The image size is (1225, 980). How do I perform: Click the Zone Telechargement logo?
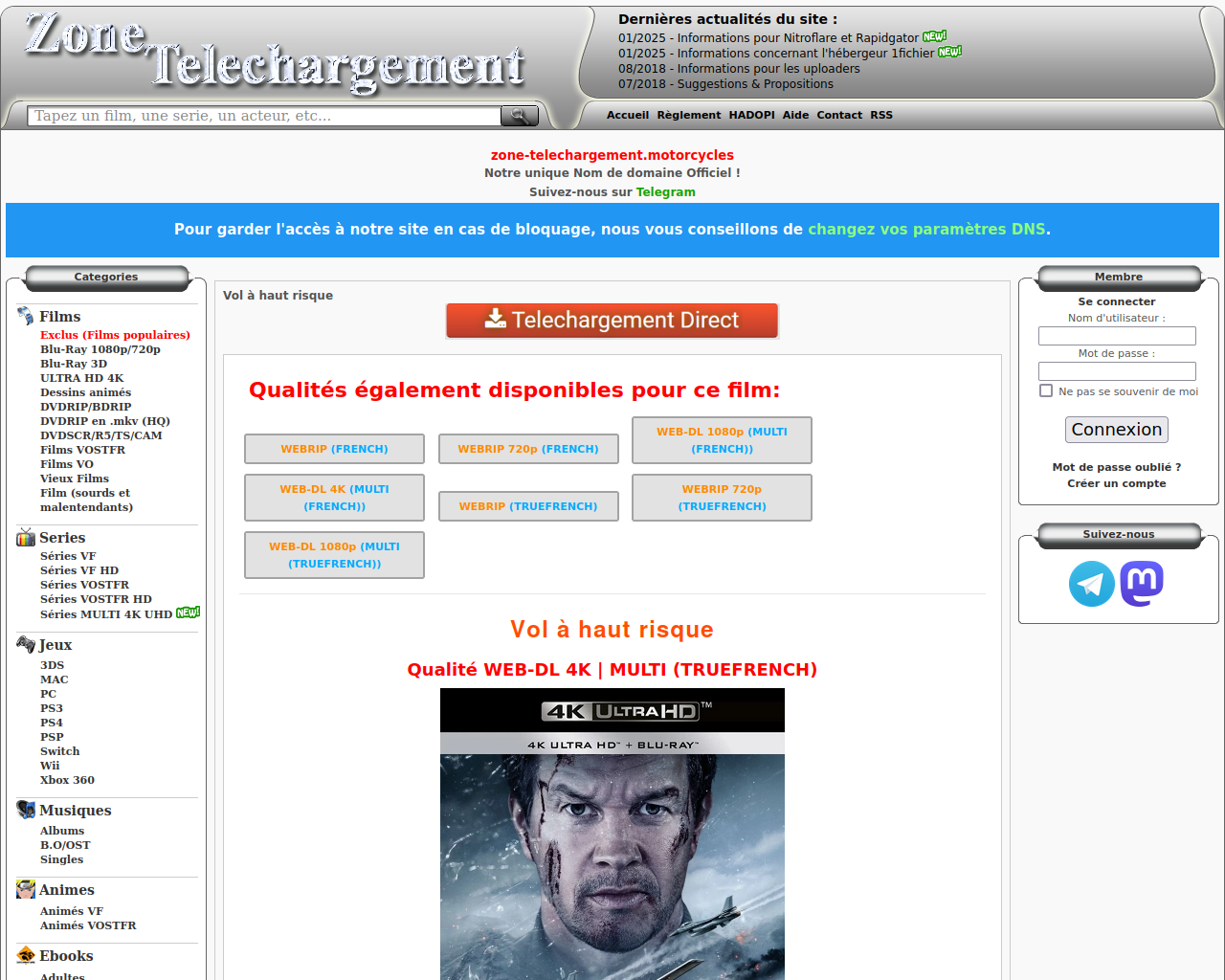[275, 53]
